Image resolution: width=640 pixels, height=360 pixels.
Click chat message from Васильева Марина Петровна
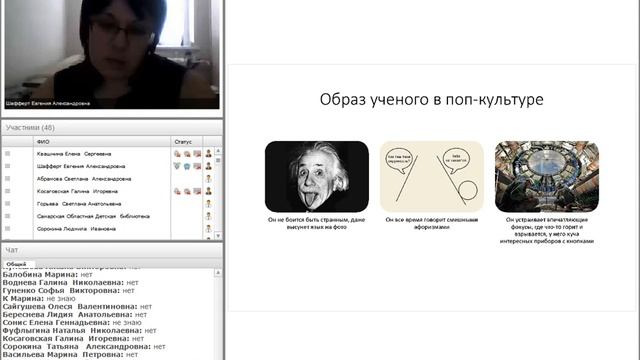[x=70, y=355]
